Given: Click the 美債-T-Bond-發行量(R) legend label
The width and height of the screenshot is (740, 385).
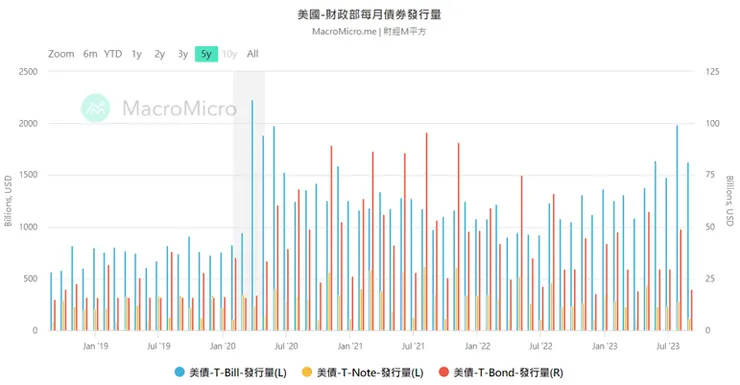Looking at the screenshot, I should click(508, 372).
